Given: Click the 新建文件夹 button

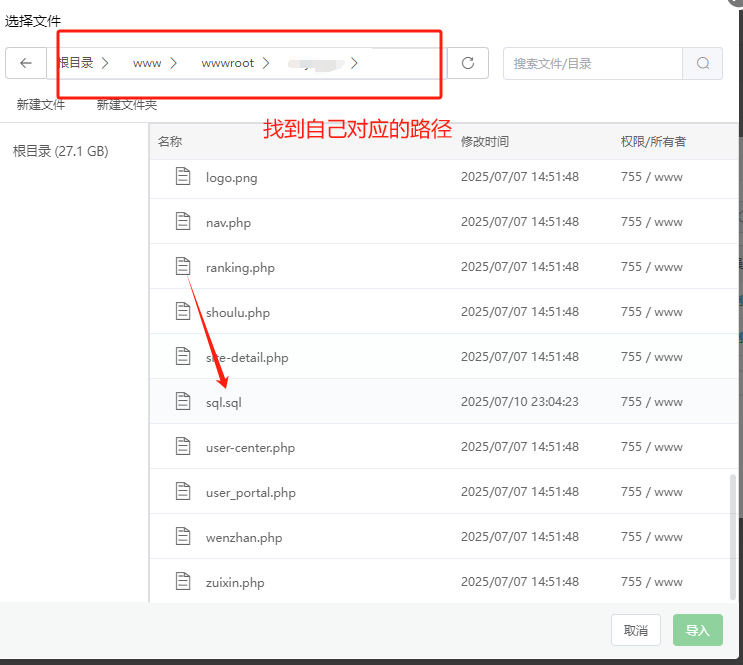Looking at the screenshot, I should point(127,105).
